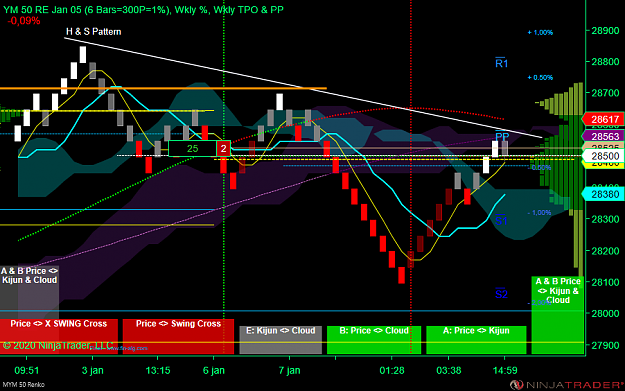This screenshot has width=625, height=391.
Task: Click the '+ 1.00%' level label
Action: coord(540,33)
